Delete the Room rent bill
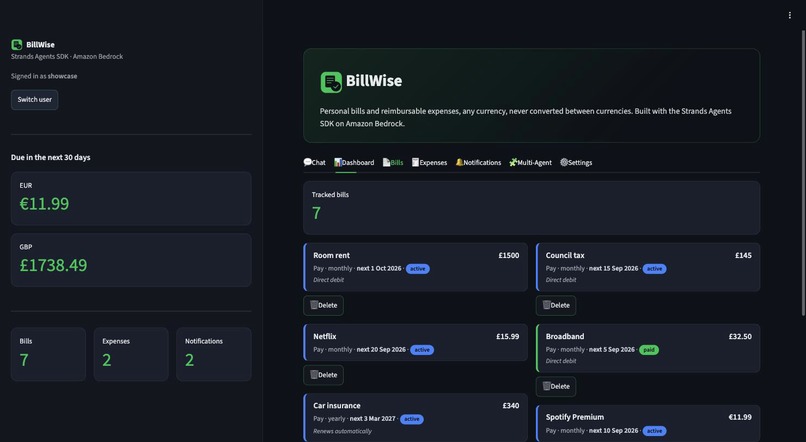 323,305
